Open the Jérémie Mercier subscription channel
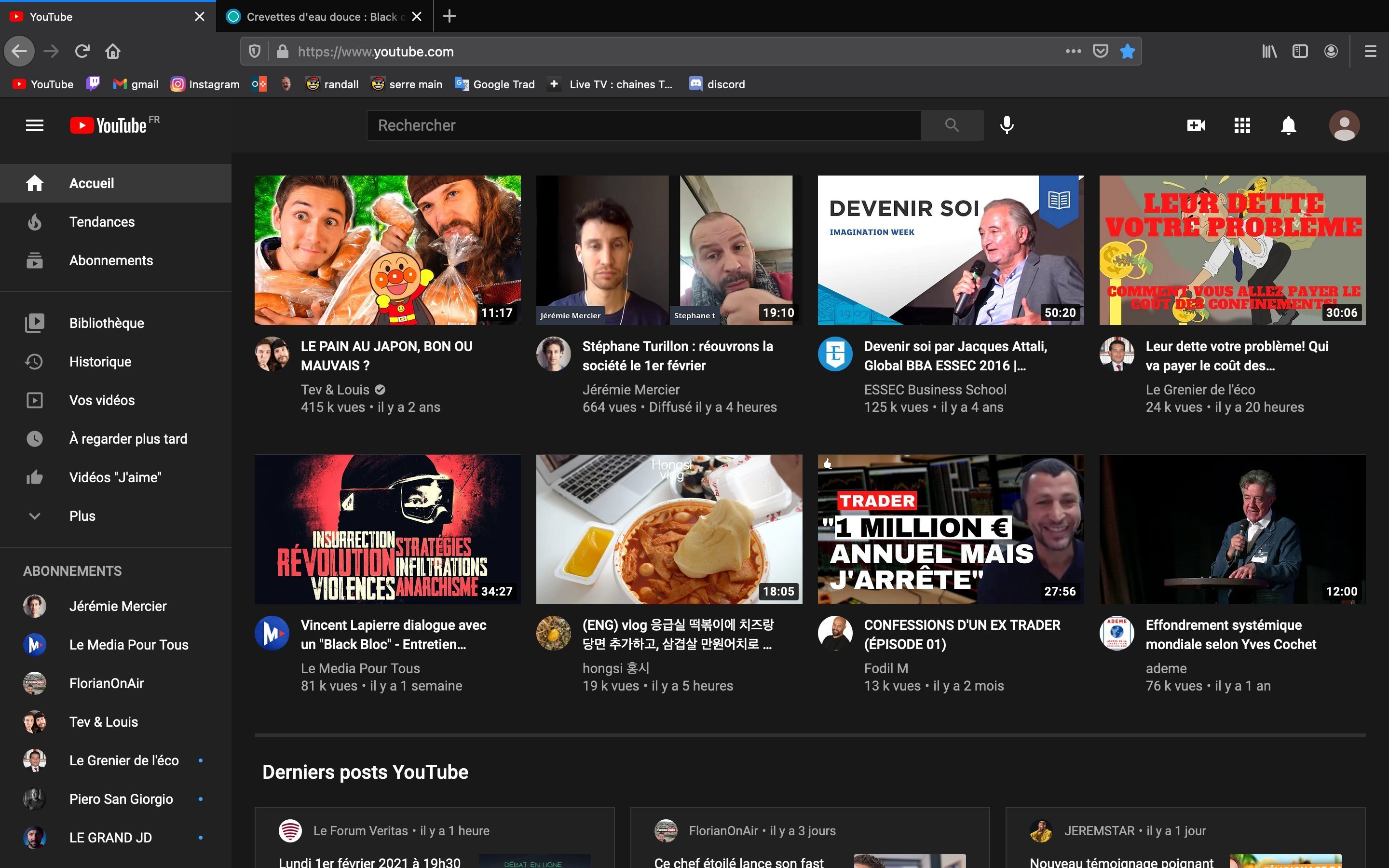Image resolution: width=1389 pixels, height=868 pixels. (117, 606)
